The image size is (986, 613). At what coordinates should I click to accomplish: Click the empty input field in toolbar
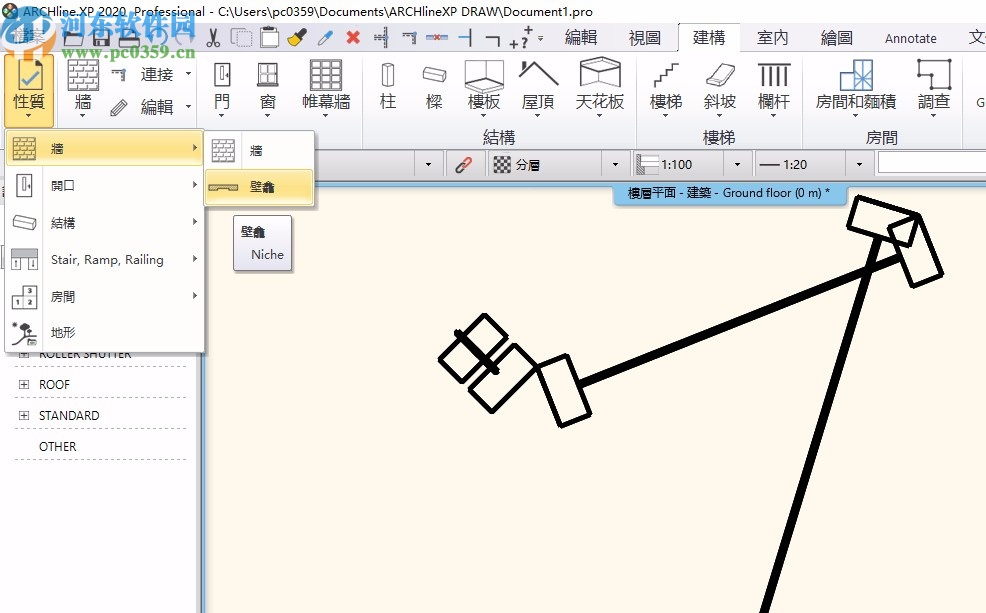(932, 164)
